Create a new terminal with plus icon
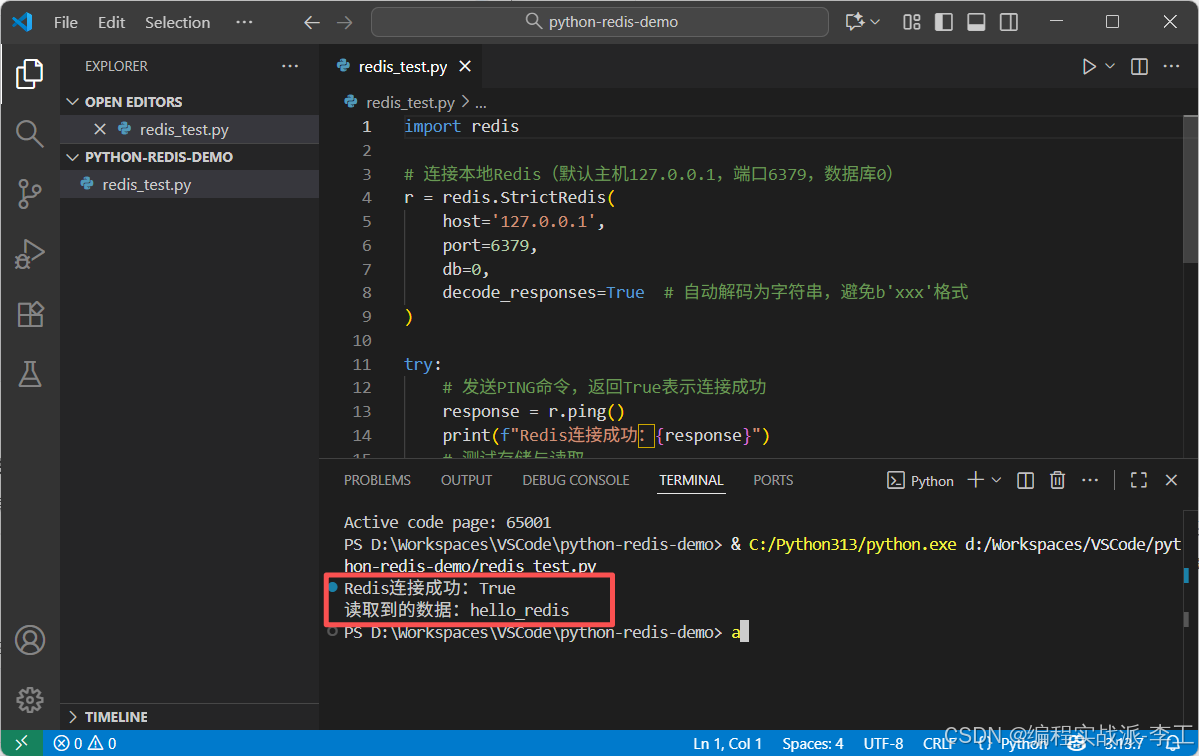1199x756 pixels. tap(975, 480)
